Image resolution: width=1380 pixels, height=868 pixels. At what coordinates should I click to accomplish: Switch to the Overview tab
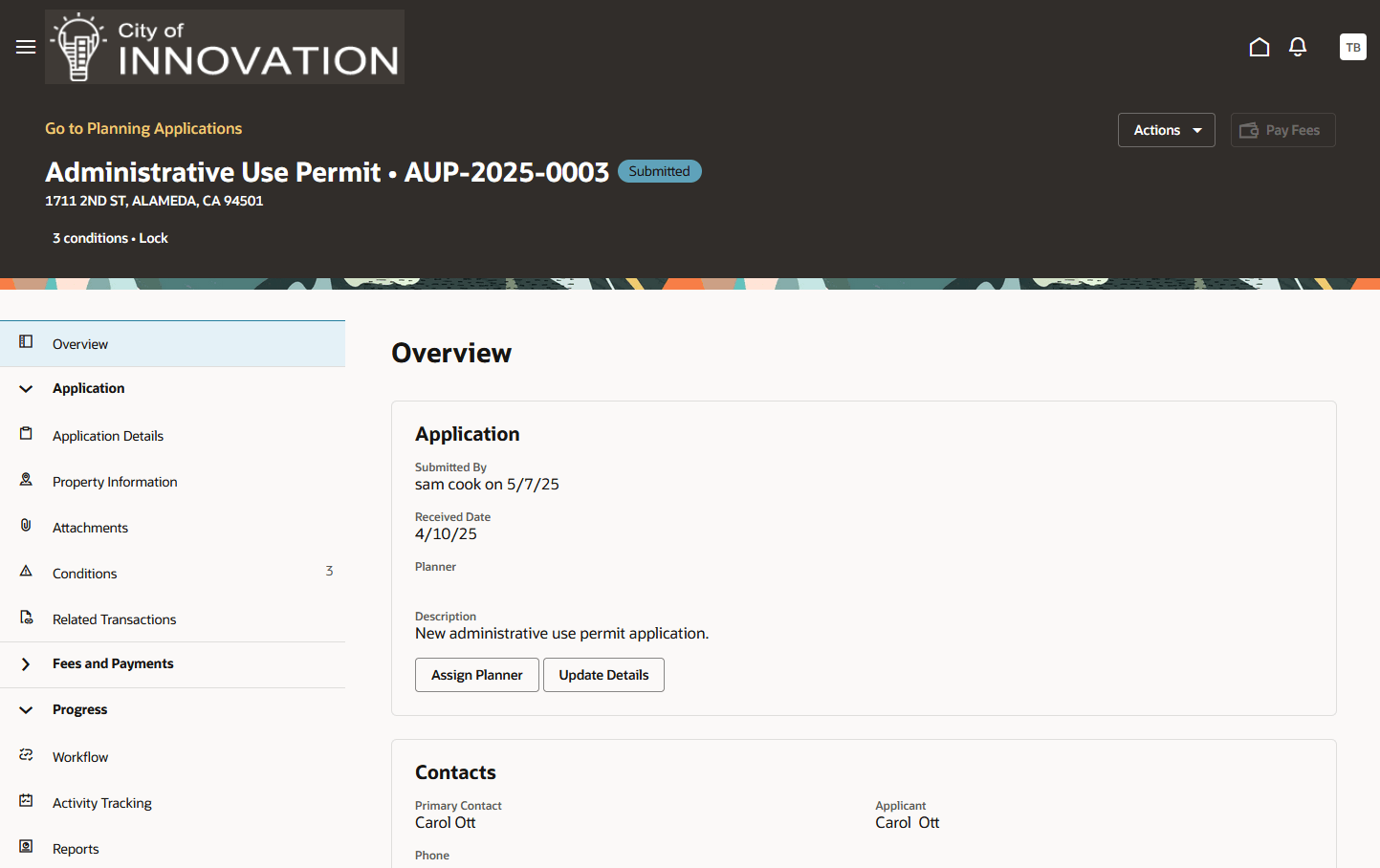80,343
